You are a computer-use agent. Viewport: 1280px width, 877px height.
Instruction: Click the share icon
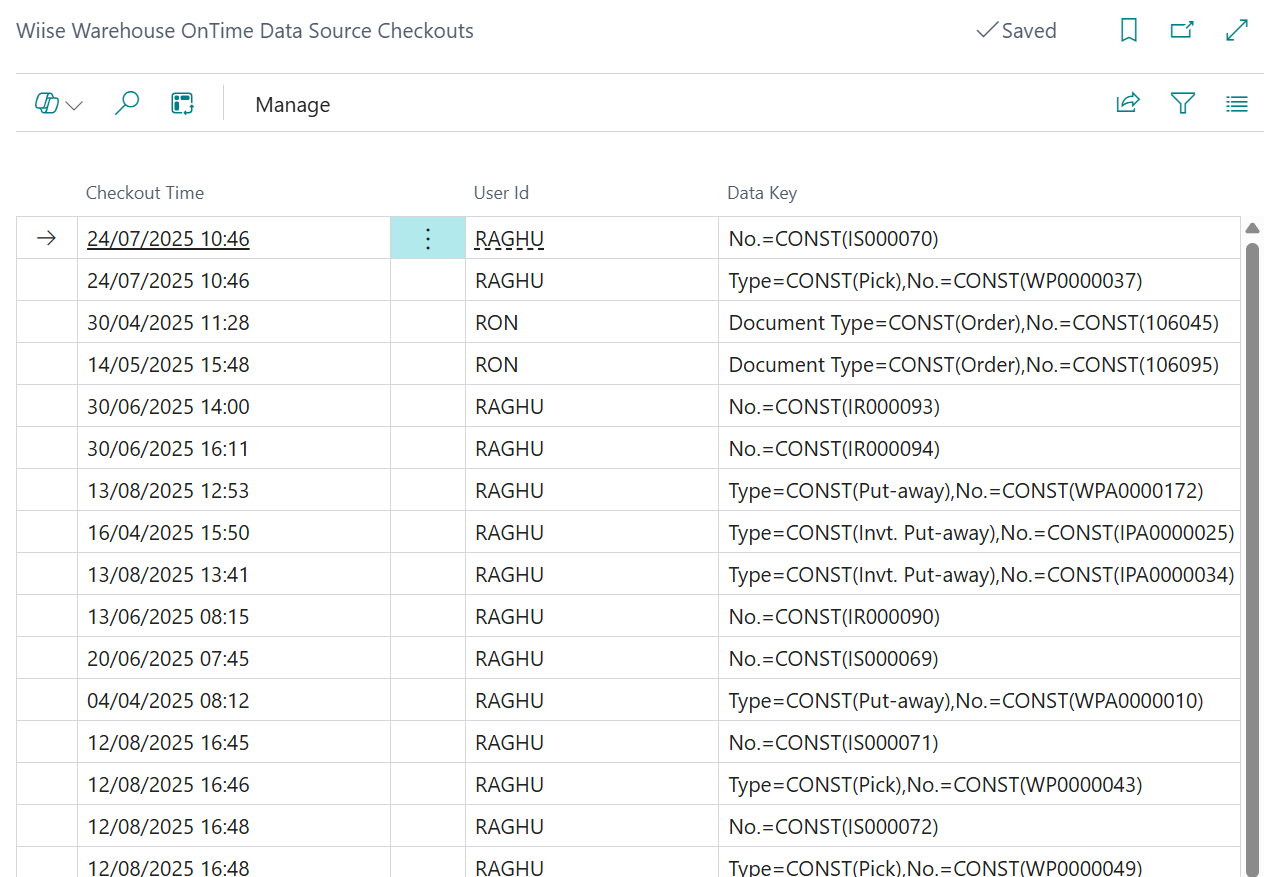coord(1128,103)
